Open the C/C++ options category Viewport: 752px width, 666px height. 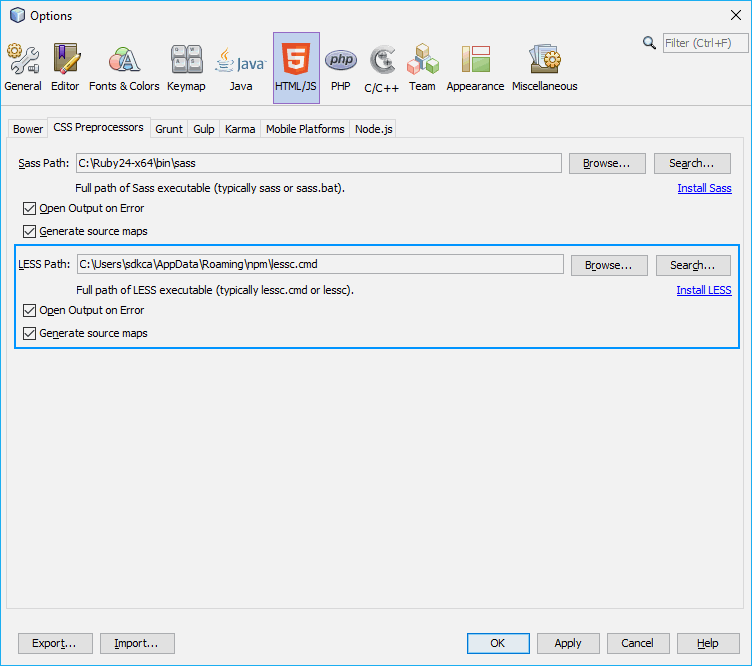click(381, 68)
